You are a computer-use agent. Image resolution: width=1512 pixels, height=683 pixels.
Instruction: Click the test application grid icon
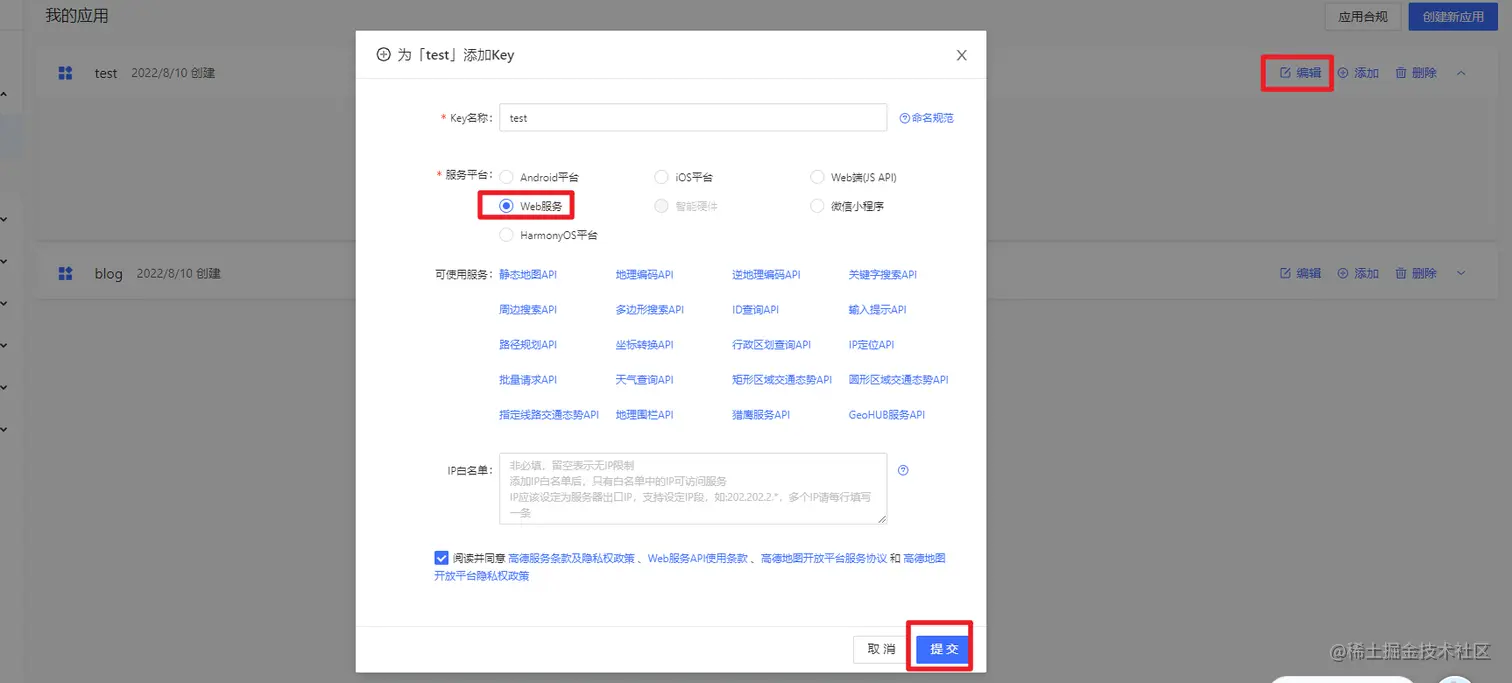pyautogui.click(x=65, y=73)
